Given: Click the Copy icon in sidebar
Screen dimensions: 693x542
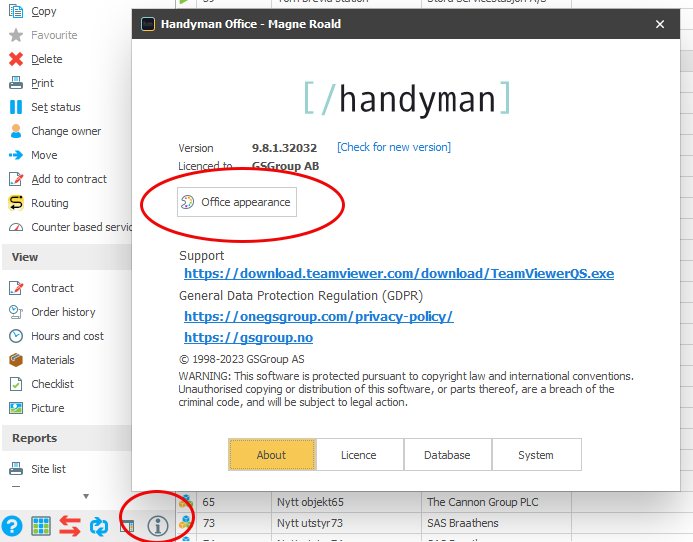Looking at the screenshot, I should tap(16, 11).
